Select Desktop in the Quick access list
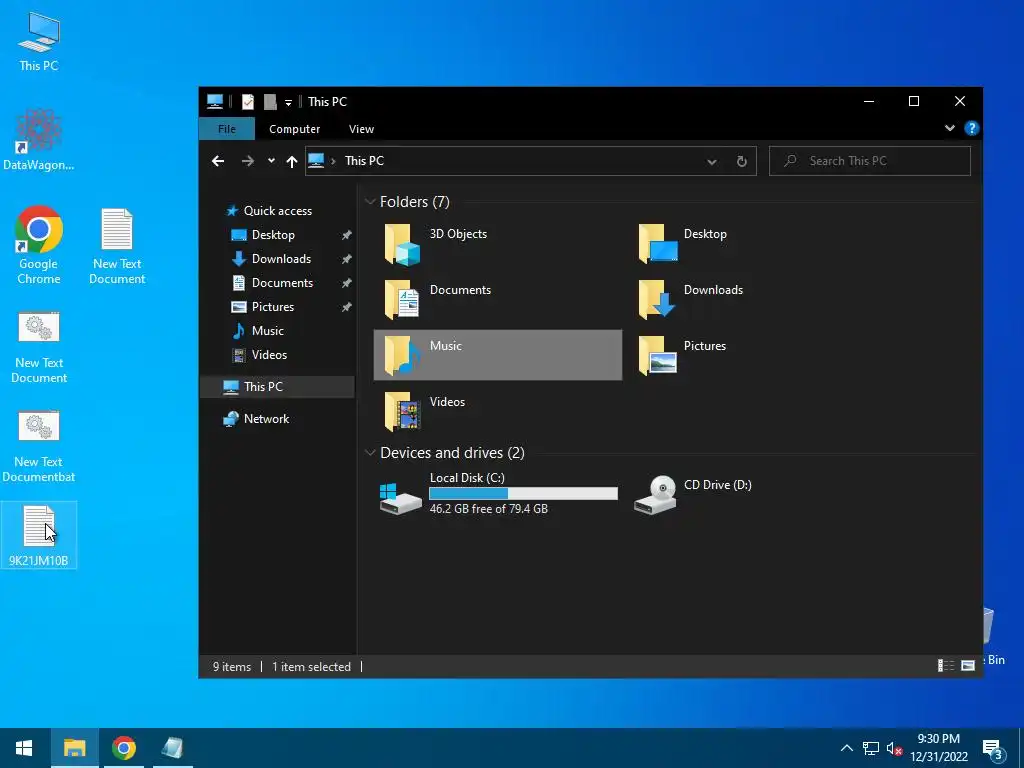 pos(273,235)
